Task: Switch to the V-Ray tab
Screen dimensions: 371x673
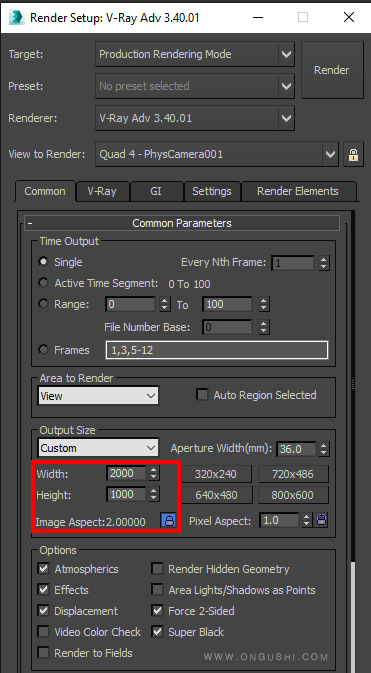Action: click(102, 191)
